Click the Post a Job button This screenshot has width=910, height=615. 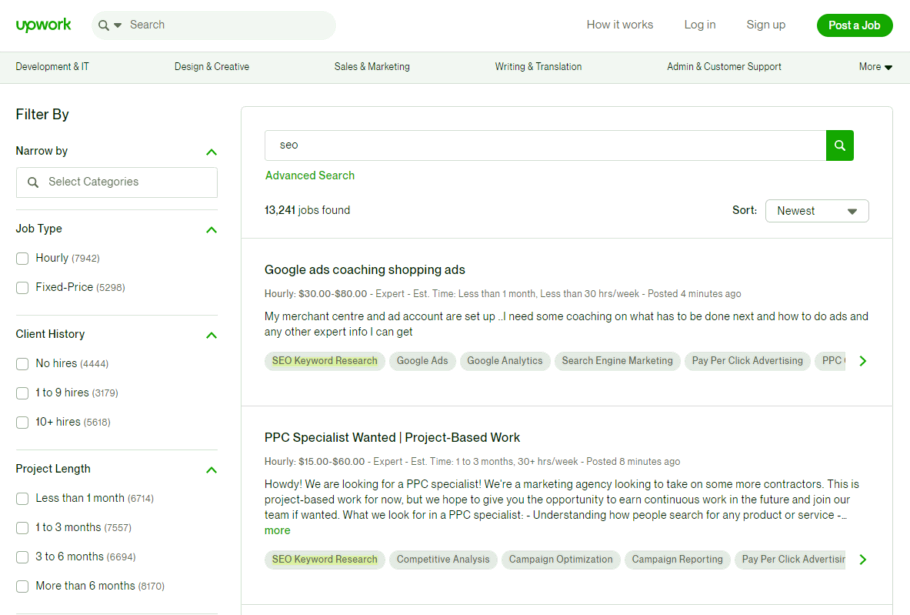click(x=854, y=26)
